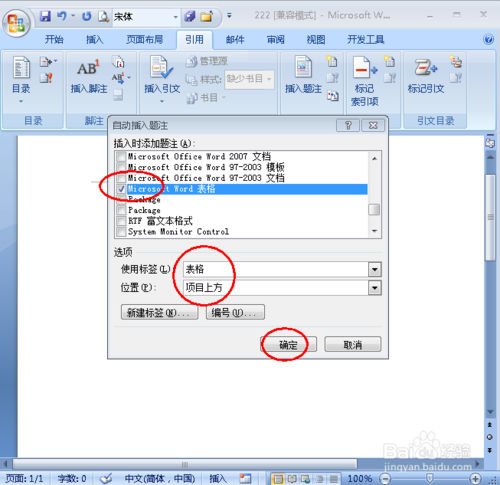This screenshot has height=485, width=500.
Task: Click the Table of Contents (目录) button
Action: pyautogui.click(x=21, y=79)
